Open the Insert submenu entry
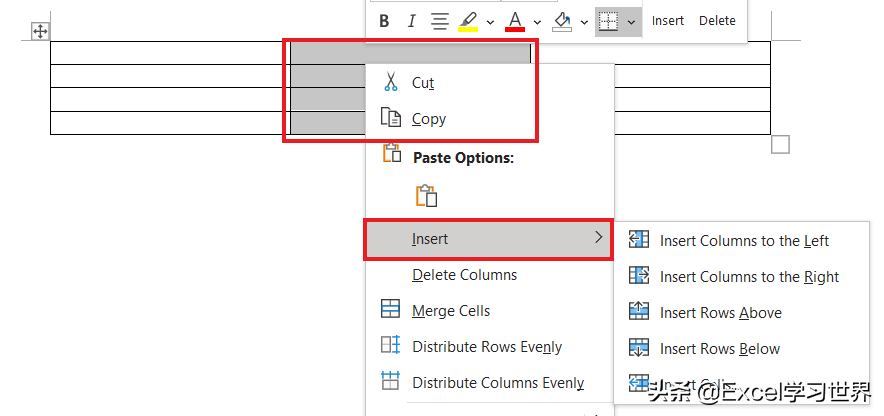The width and height of the screenshot is (884, 416). coord(488,240)
